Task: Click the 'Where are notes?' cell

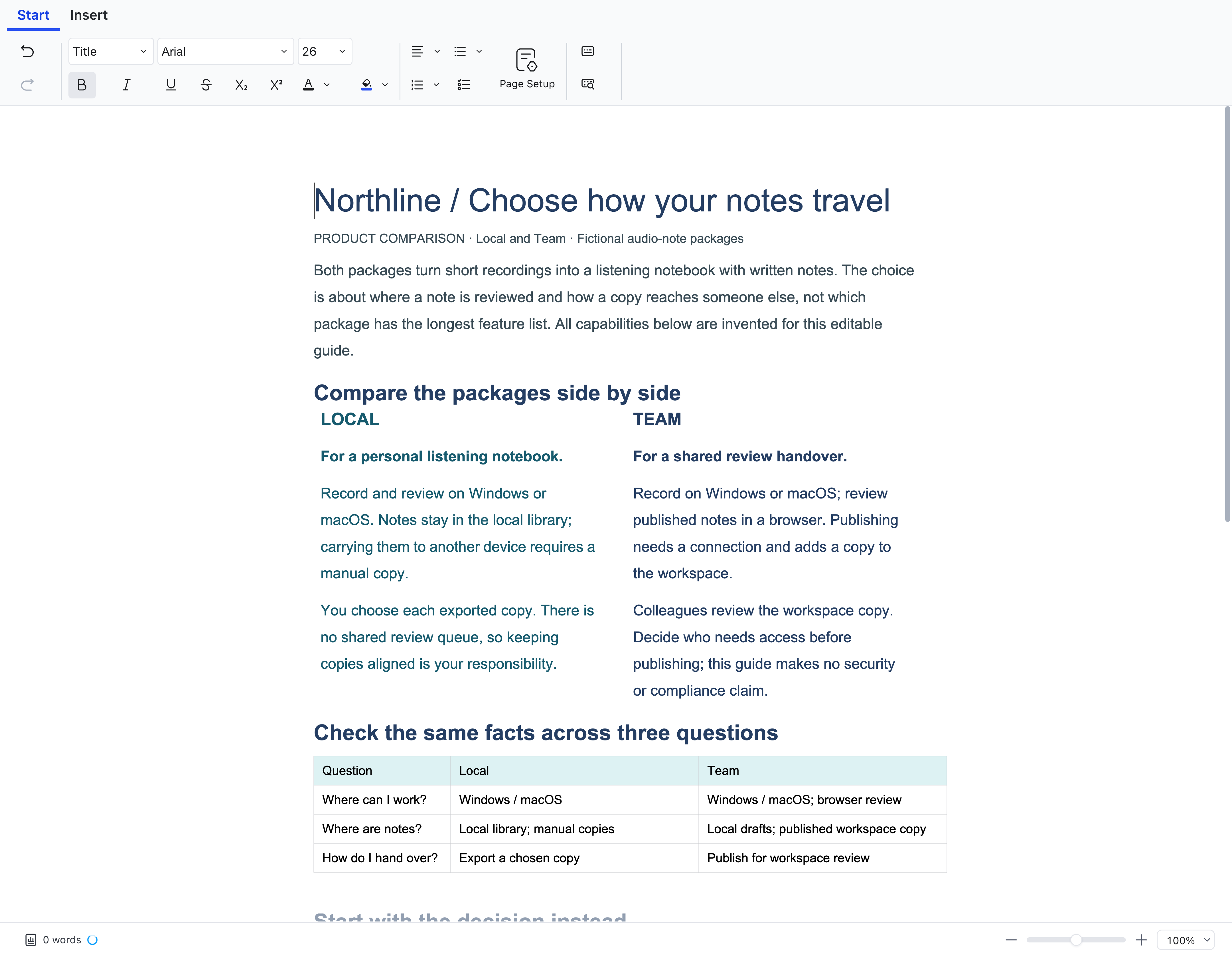Action: coord(382,829)
